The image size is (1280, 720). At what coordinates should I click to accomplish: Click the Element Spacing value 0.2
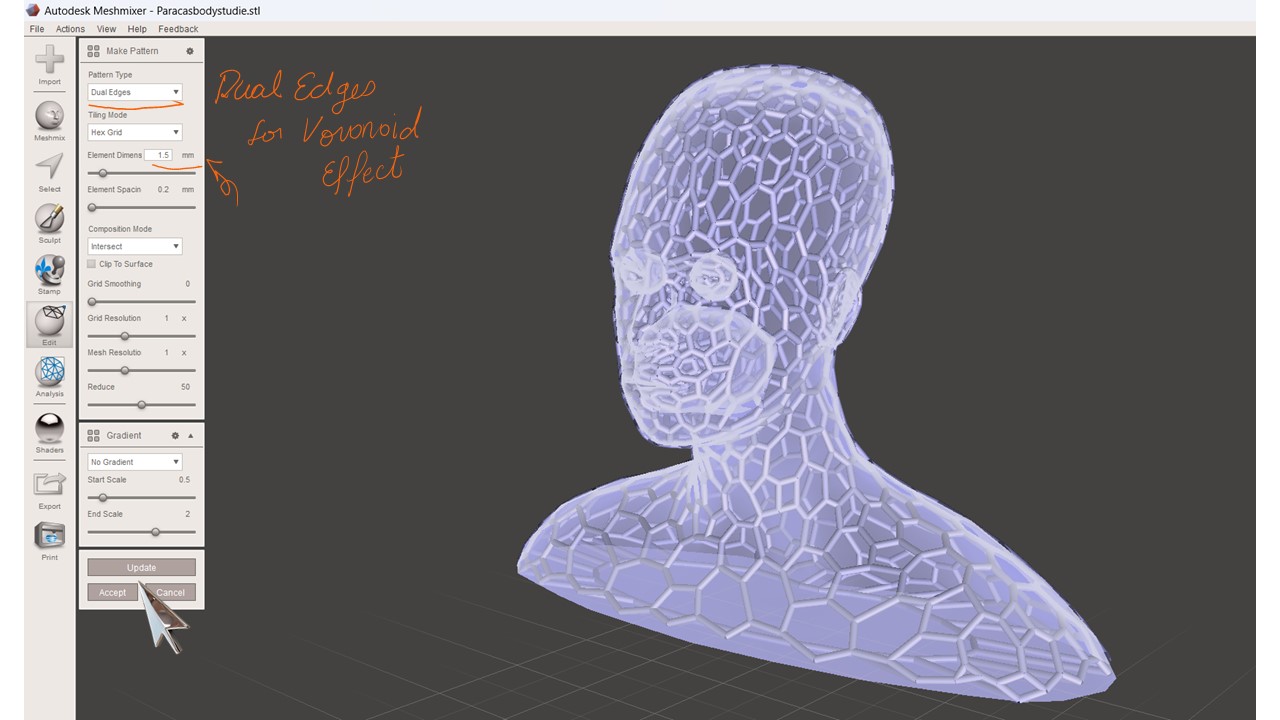click(163, 189)
